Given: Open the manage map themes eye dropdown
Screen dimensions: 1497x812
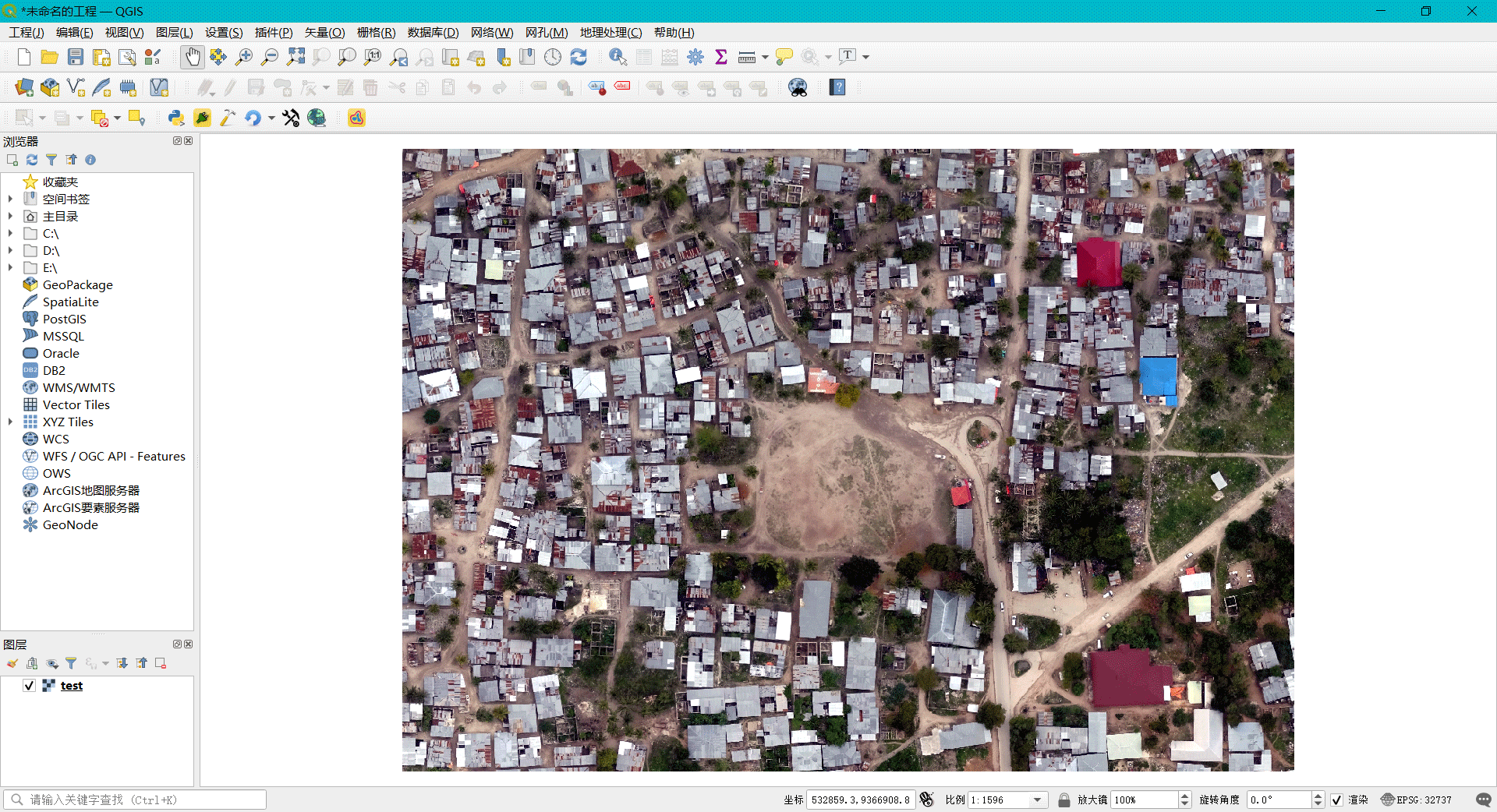Looking at the screenshot, I should 52,663.
